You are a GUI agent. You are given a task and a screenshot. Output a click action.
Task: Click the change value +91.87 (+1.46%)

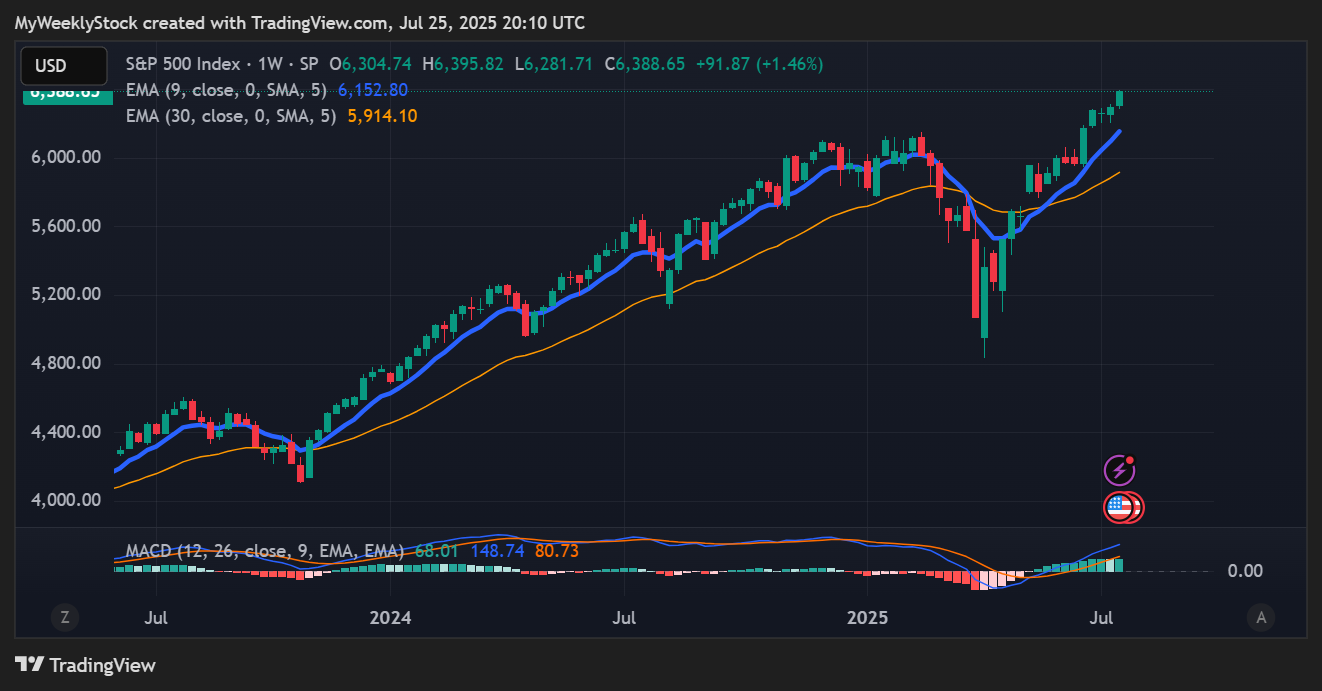pos(758,64)
